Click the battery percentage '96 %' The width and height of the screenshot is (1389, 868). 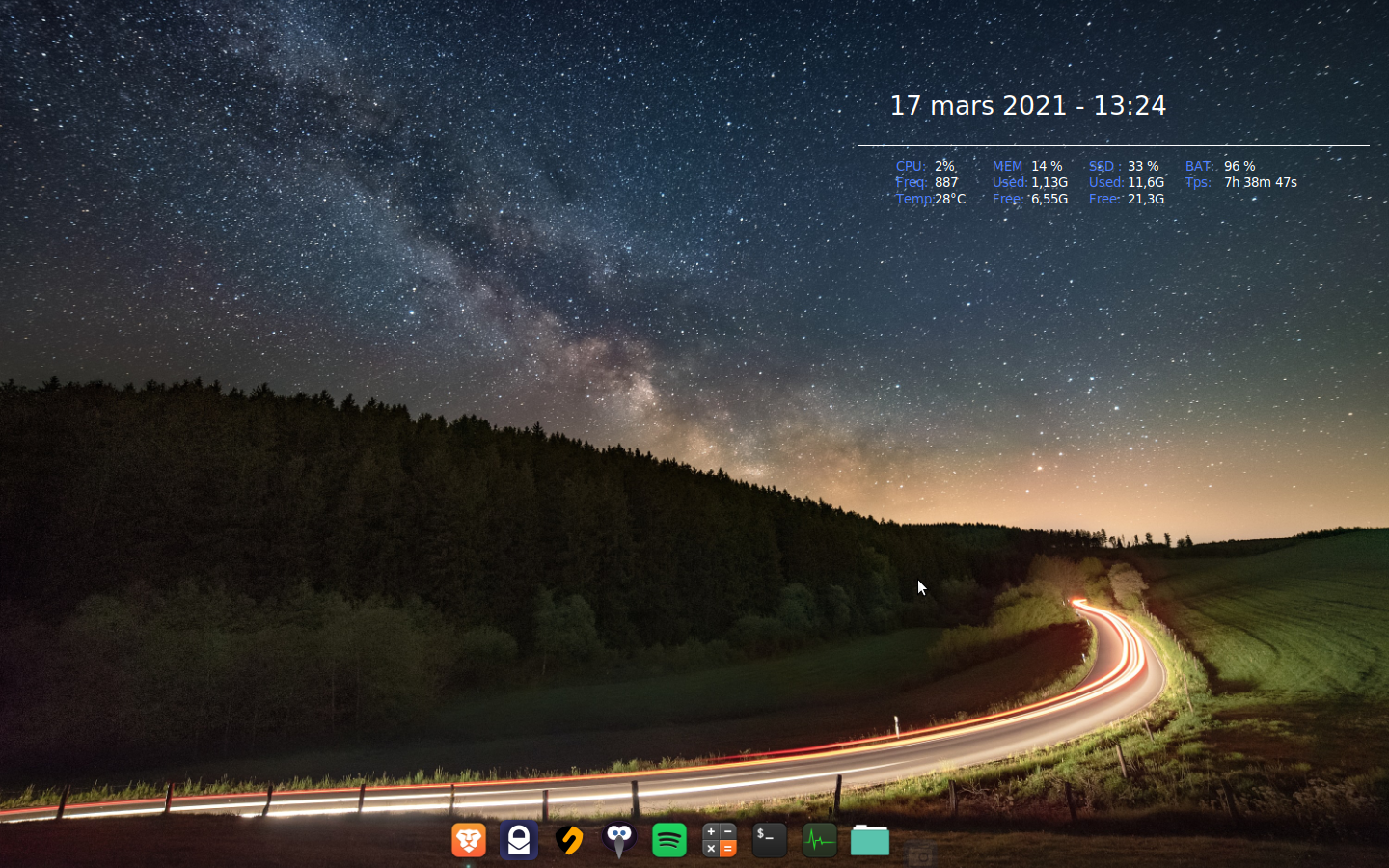pyautogui.click(x=1239, y=166)
